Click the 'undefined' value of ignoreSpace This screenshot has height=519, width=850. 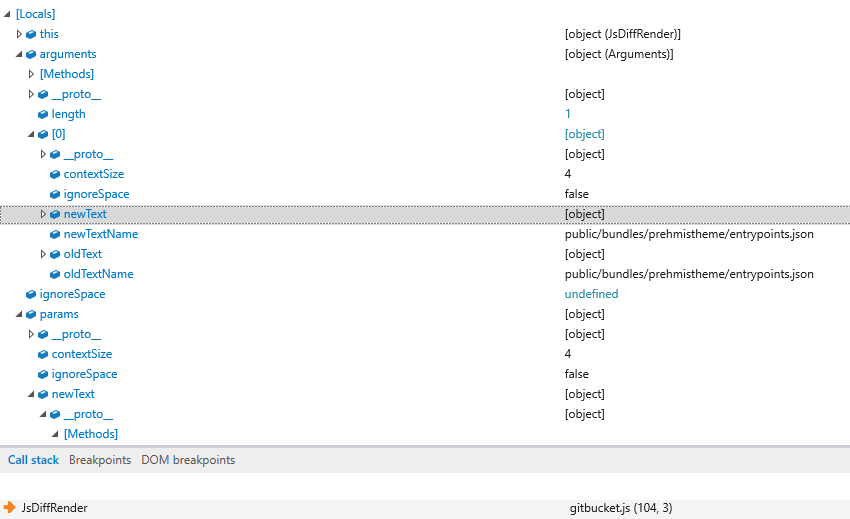click(591, 294)
